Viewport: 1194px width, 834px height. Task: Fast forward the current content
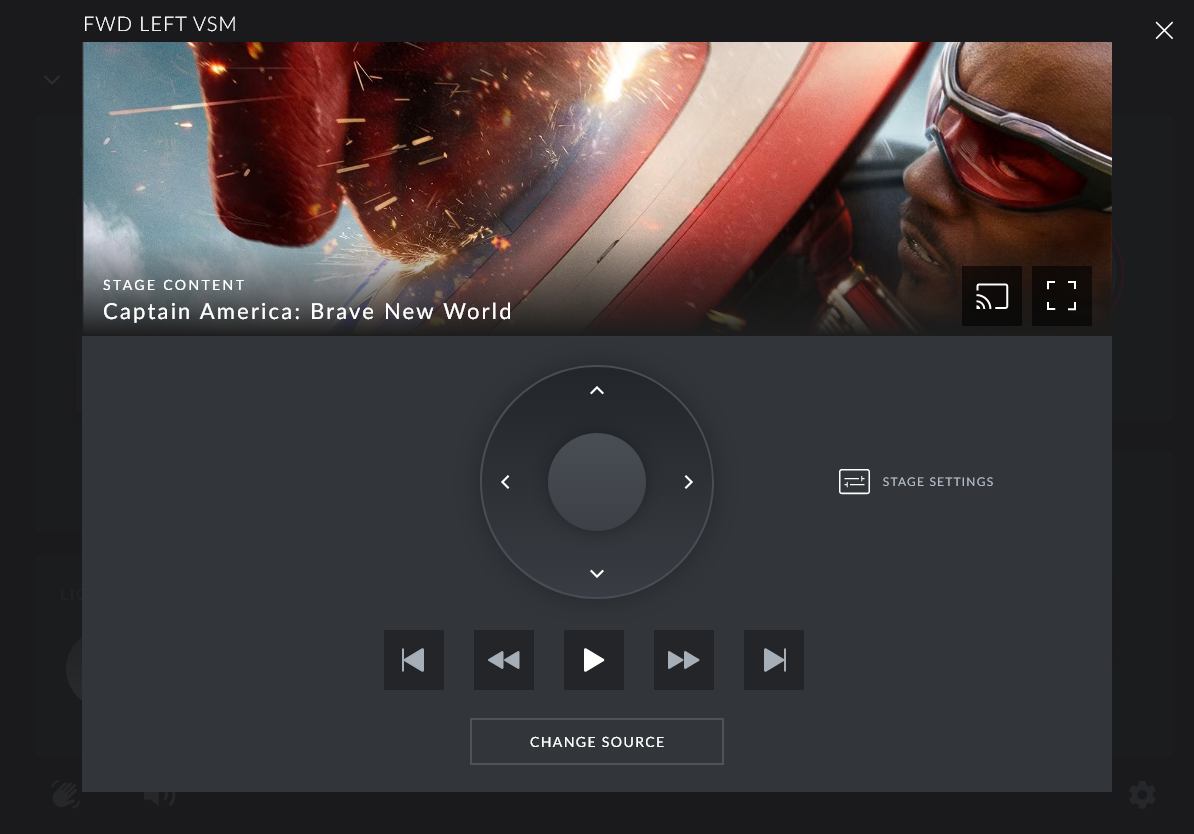click(684, 660)
